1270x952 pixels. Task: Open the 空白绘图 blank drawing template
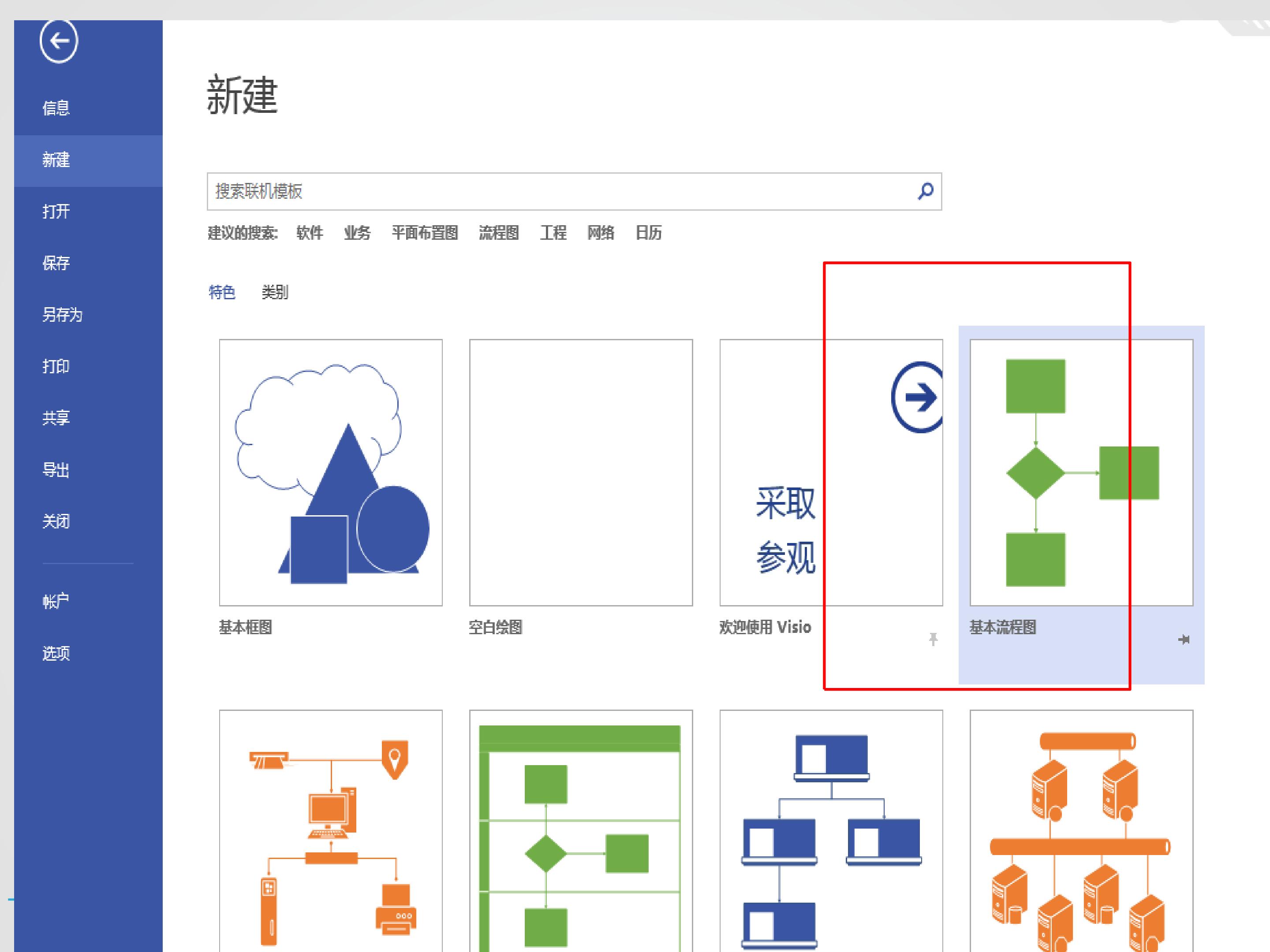pos(580,472)
